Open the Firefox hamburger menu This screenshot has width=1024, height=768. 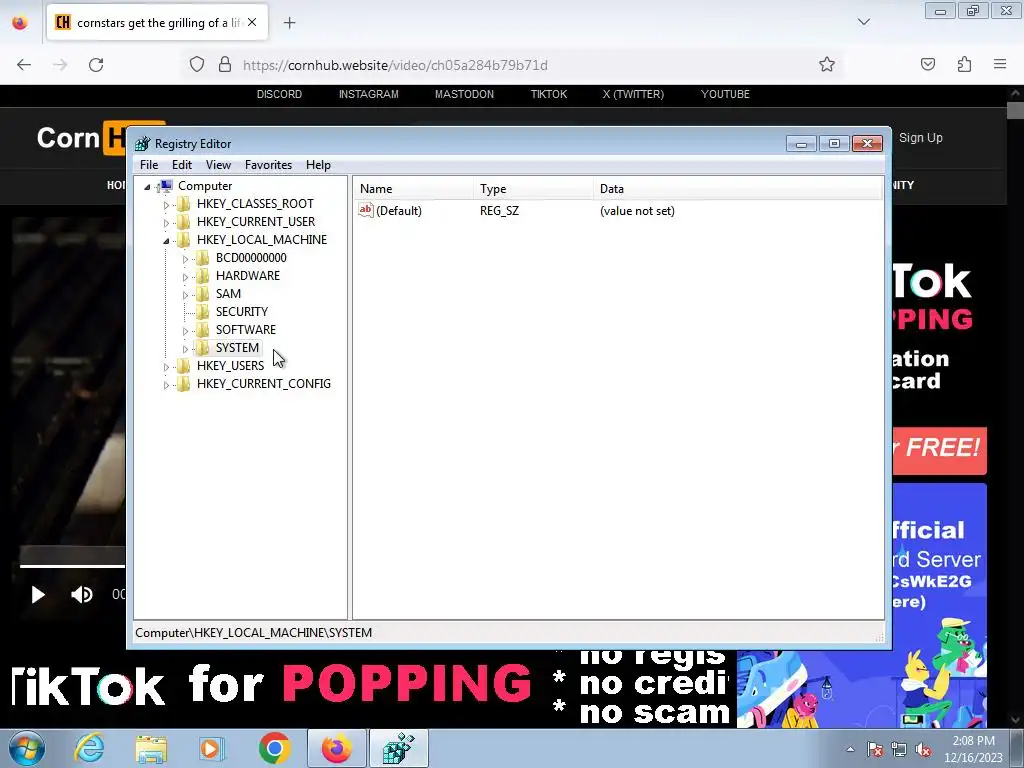(1000, 64)
